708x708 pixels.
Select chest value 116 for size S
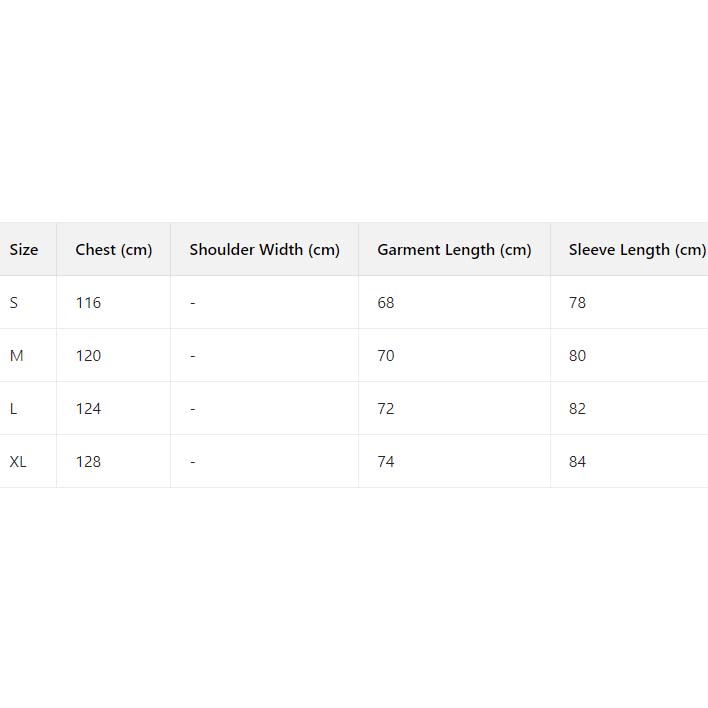tap(88, 303)
